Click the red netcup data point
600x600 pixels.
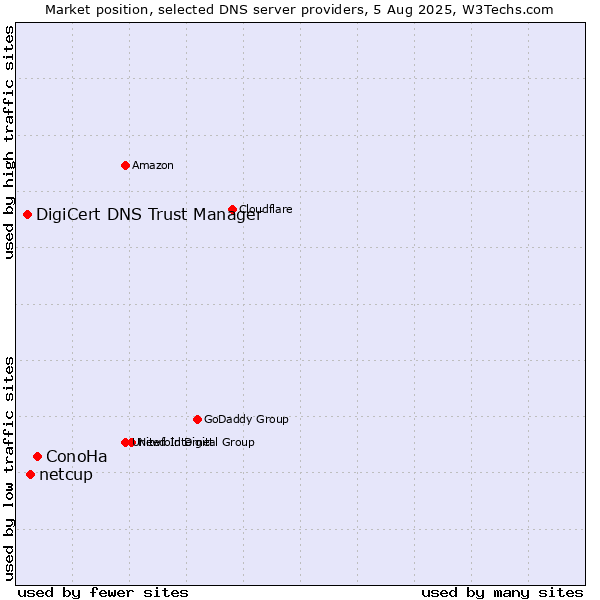click(31, 475)
